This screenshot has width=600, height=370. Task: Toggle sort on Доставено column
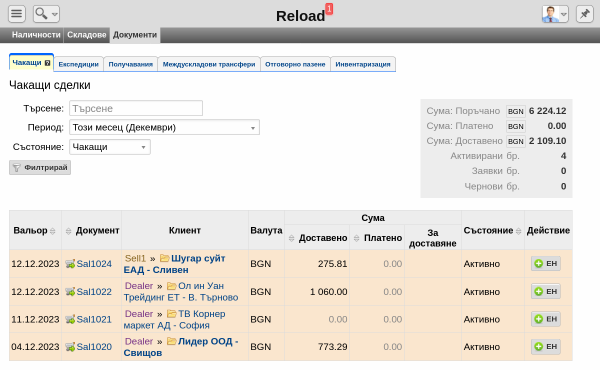(x=291, y=238)
